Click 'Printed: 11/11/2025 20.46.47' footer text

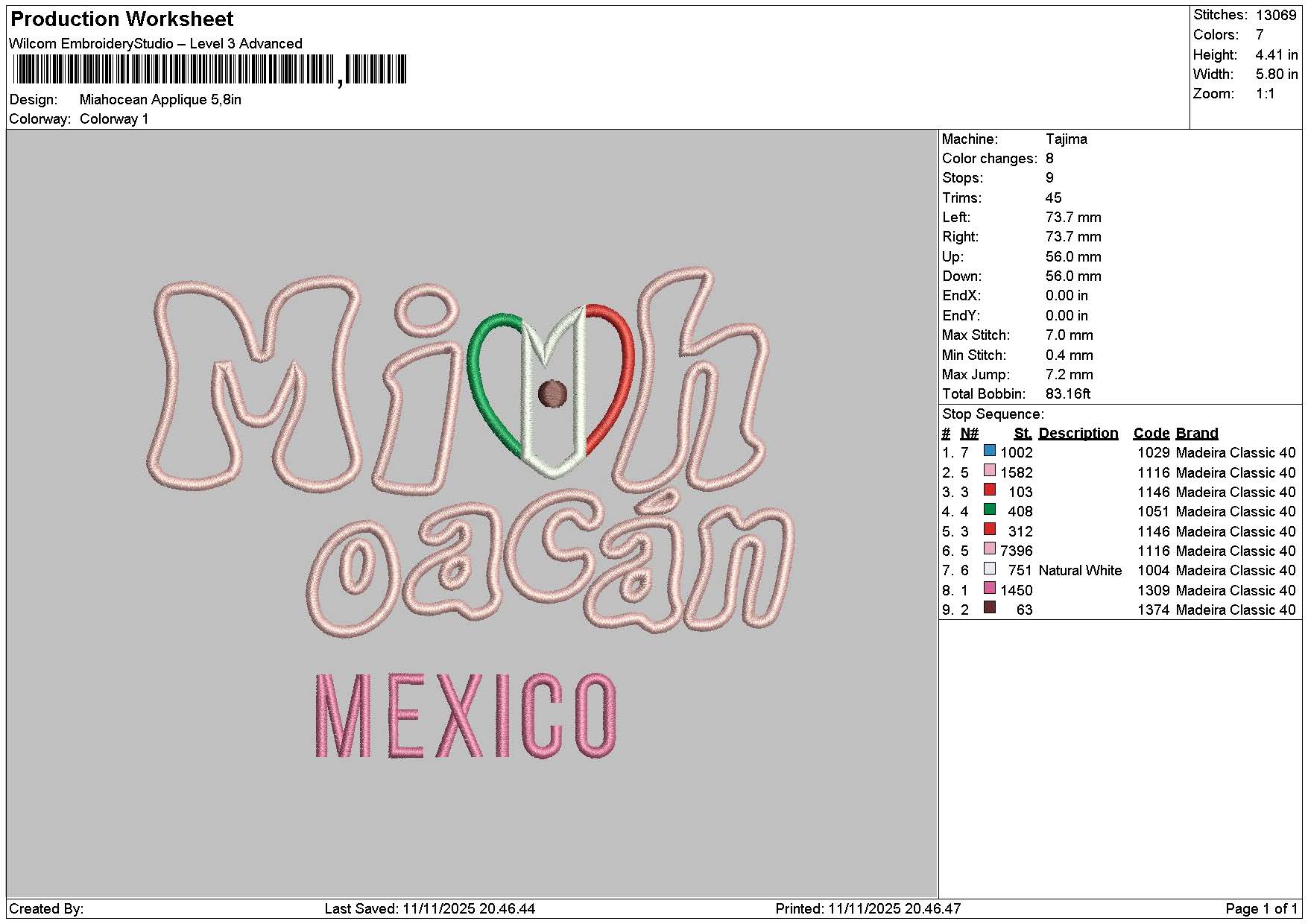pos(868,909)
